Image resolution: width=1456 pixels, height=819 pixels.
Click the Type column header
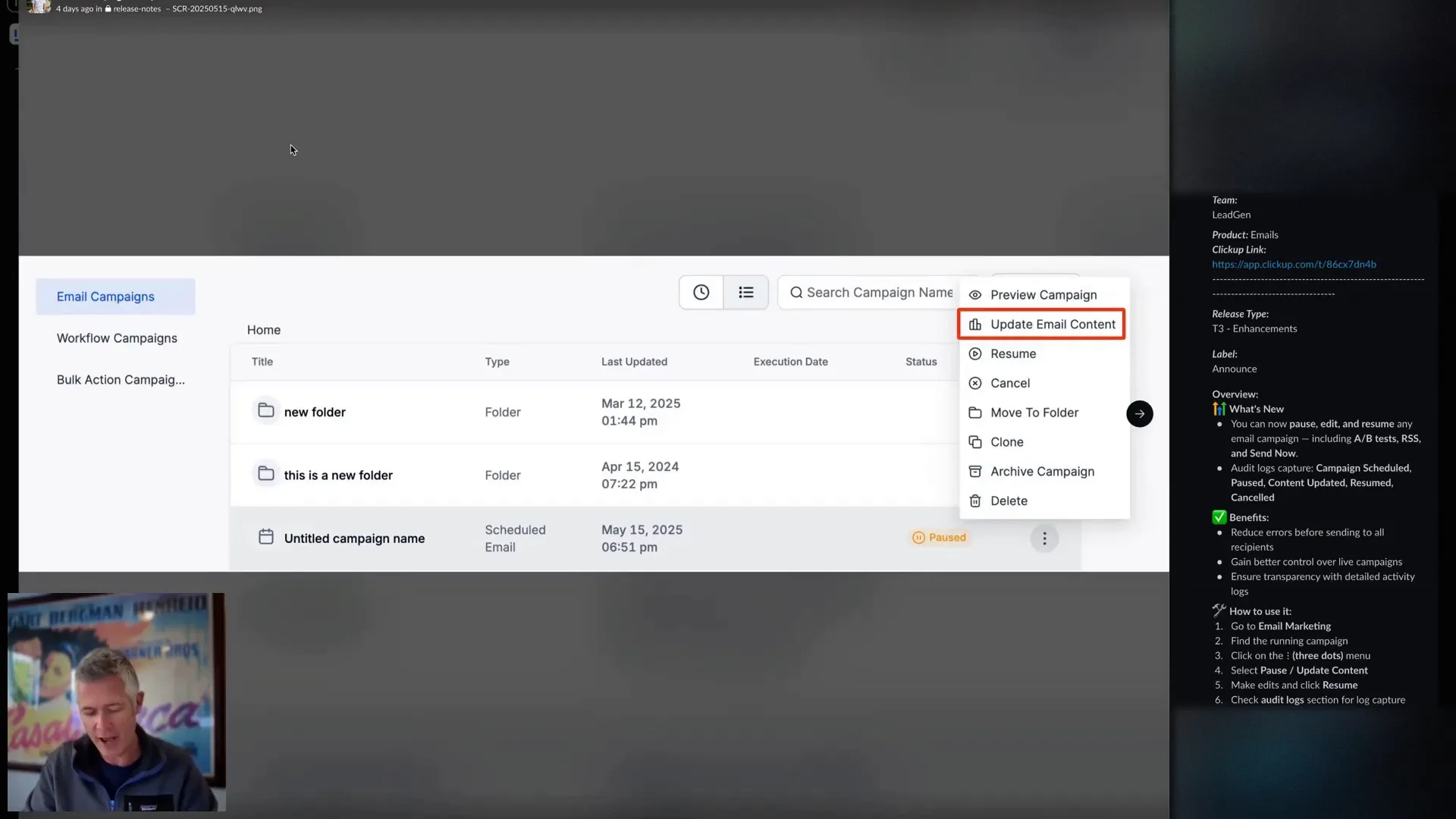(x=497, y=362)
